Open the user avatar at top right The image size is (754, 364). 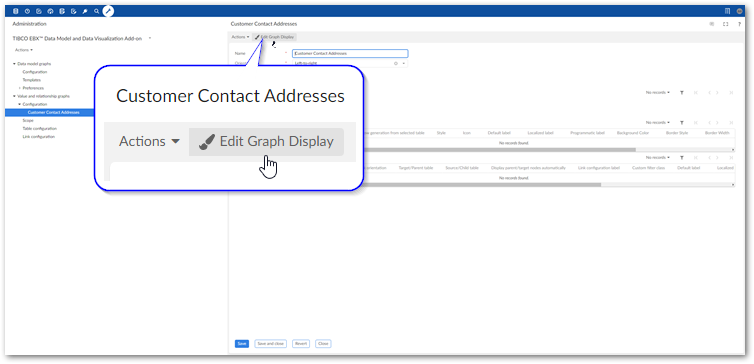740,11
